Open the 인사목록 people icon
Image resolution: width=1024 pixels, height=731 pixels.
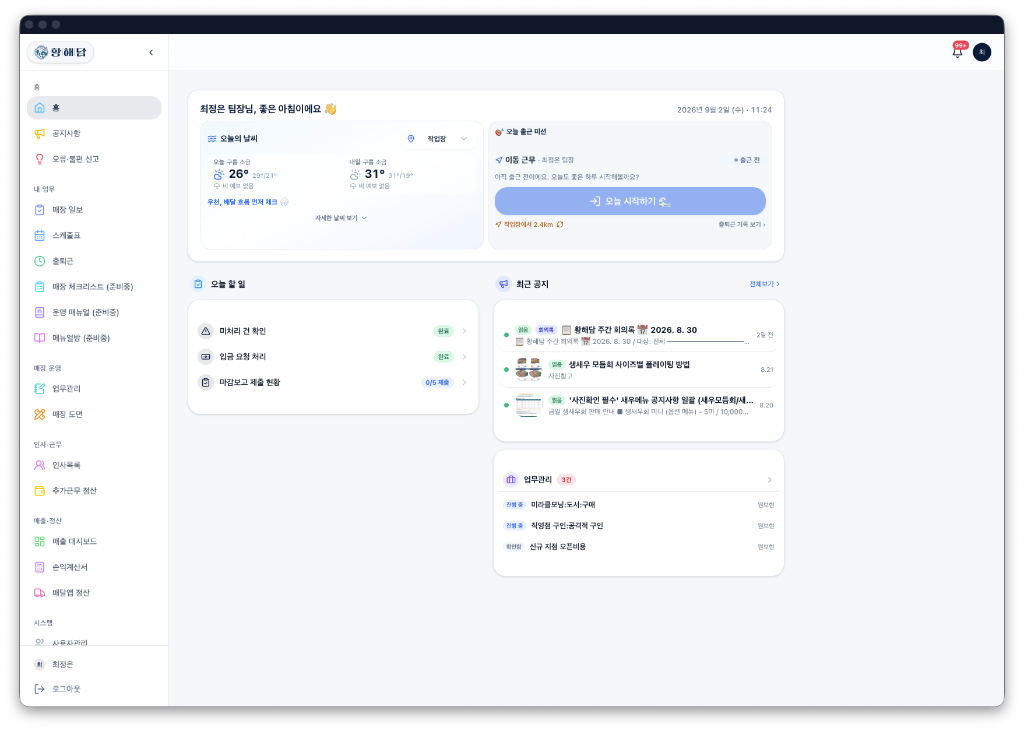(x=40, y=465)
